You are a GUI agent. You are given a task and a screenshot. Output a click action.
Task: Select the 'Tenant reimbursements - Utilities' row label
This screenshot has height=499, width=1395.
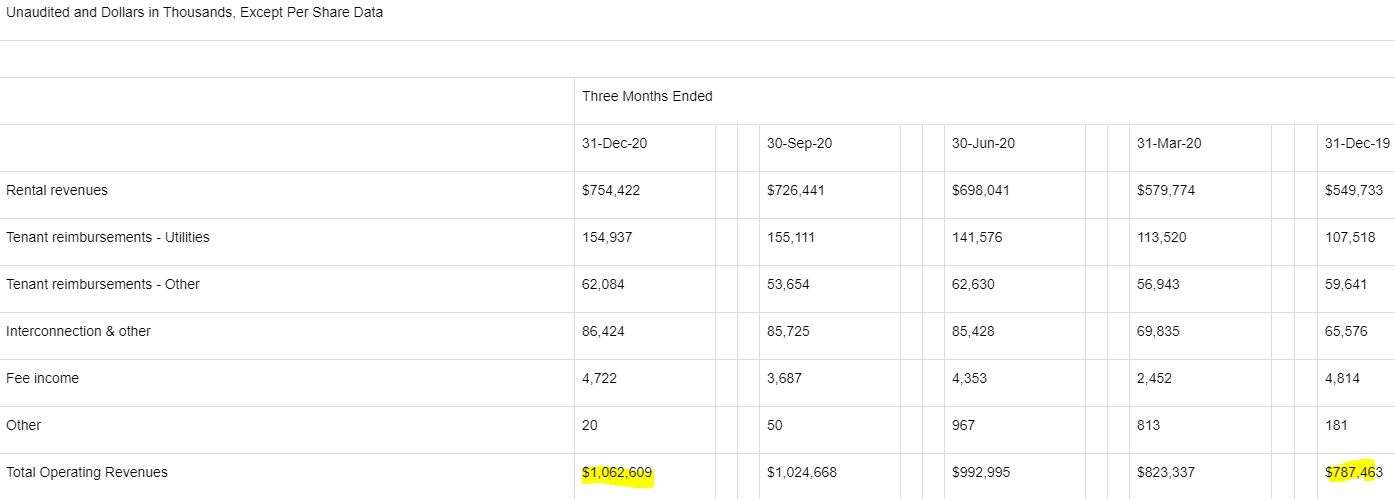point(108,237)
